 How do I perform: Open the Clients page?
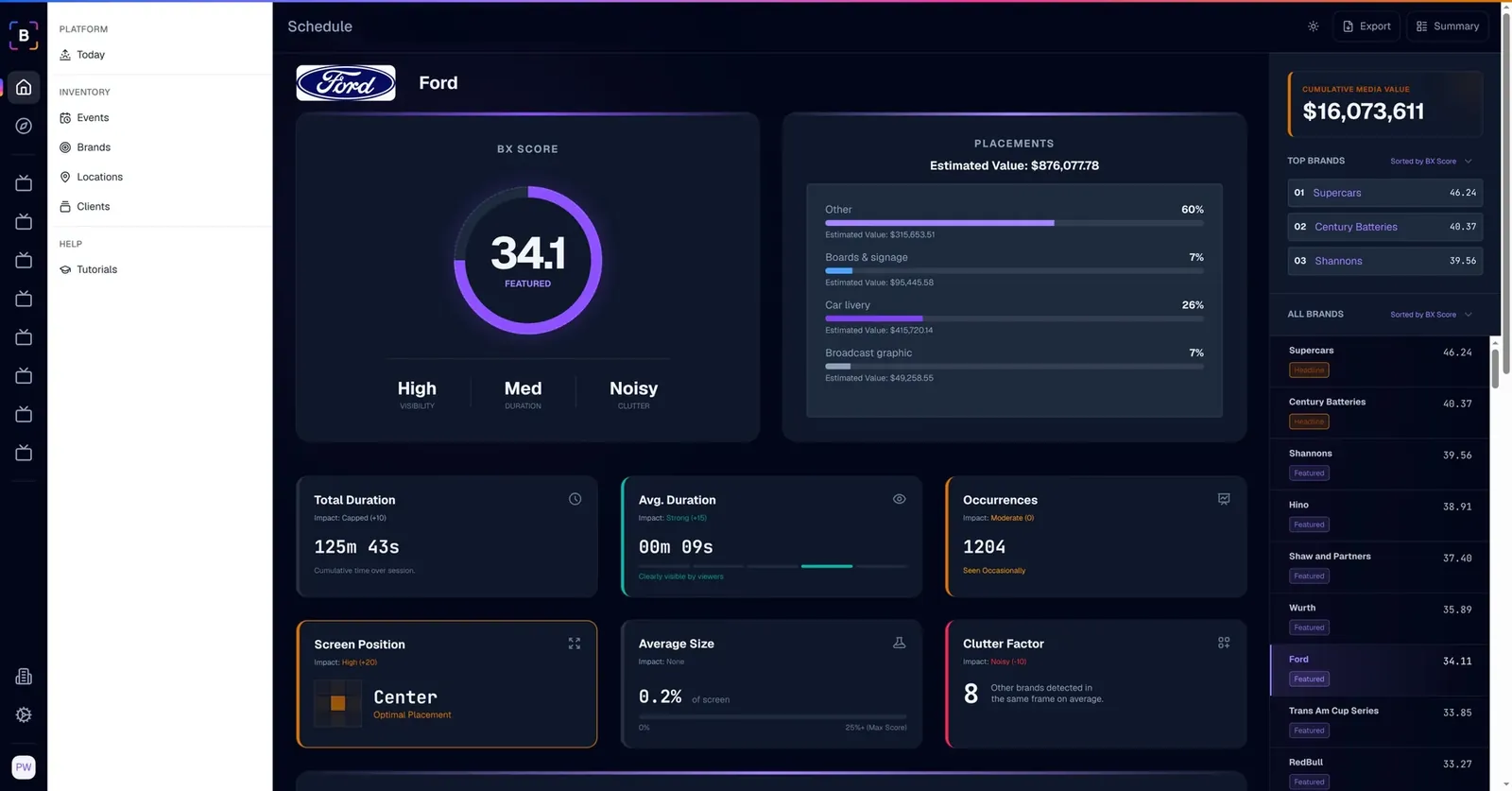click(93, 206)
